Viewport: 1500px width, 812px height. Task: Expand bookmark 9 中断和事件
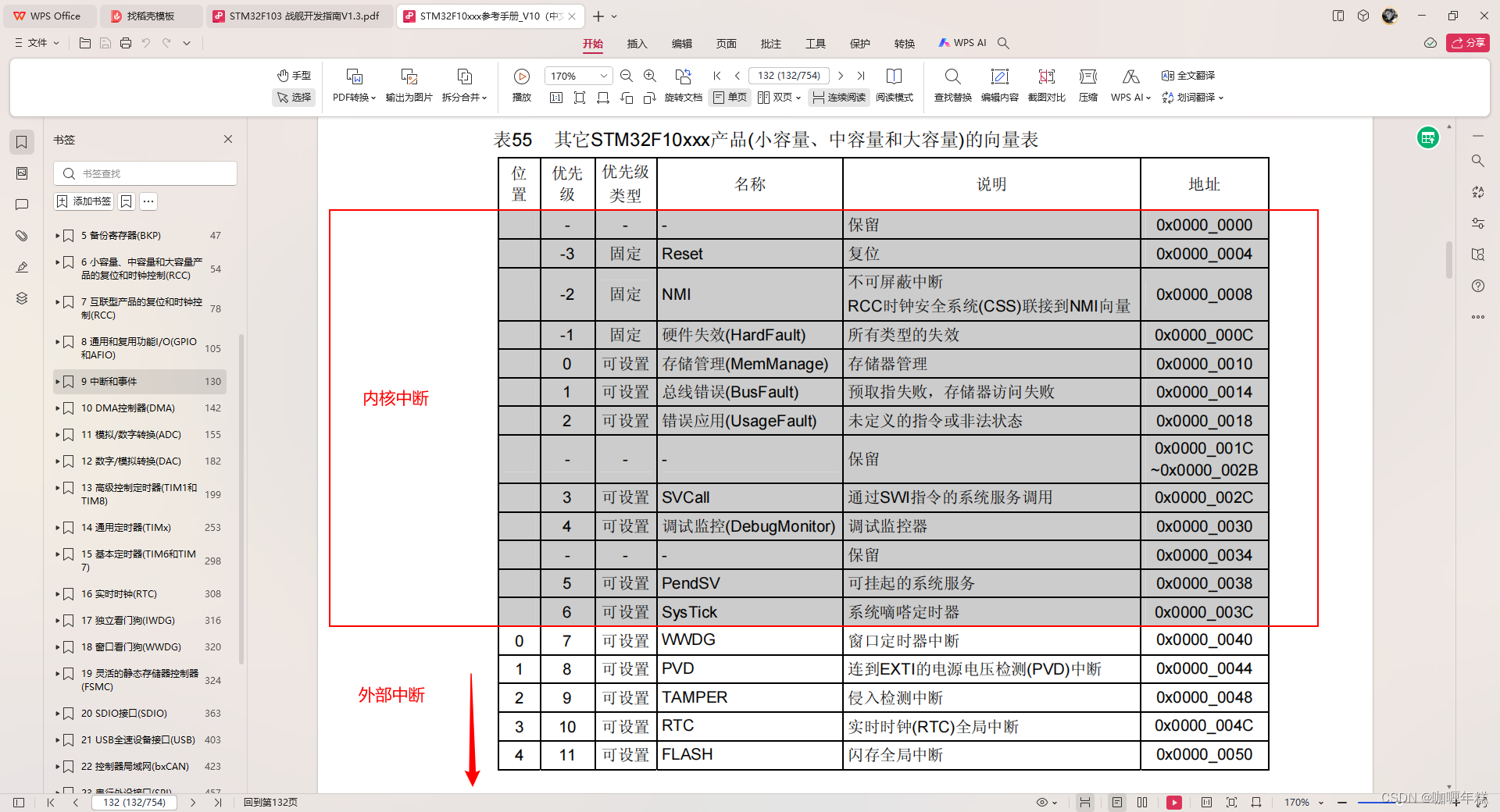[x=58, y=382]
